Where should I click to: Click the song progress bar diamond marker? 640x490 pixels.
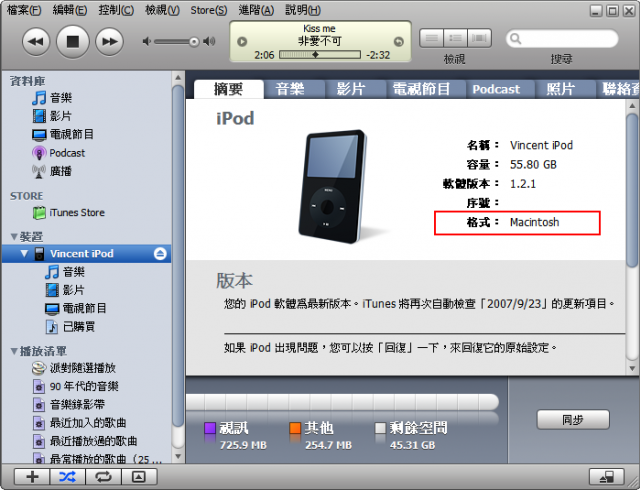click(x=315, y=55)
